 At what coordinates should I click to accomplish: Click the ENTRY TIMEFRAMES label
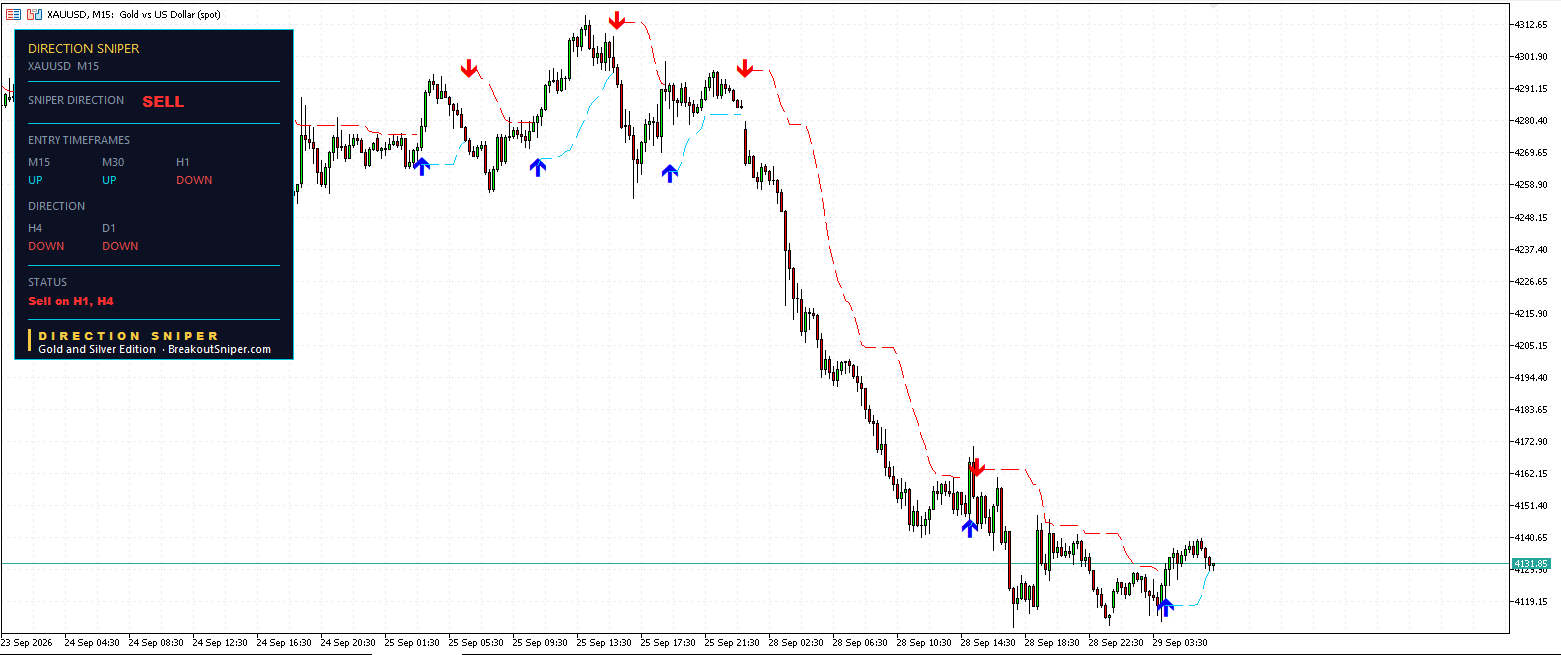[x=79, y=140]
